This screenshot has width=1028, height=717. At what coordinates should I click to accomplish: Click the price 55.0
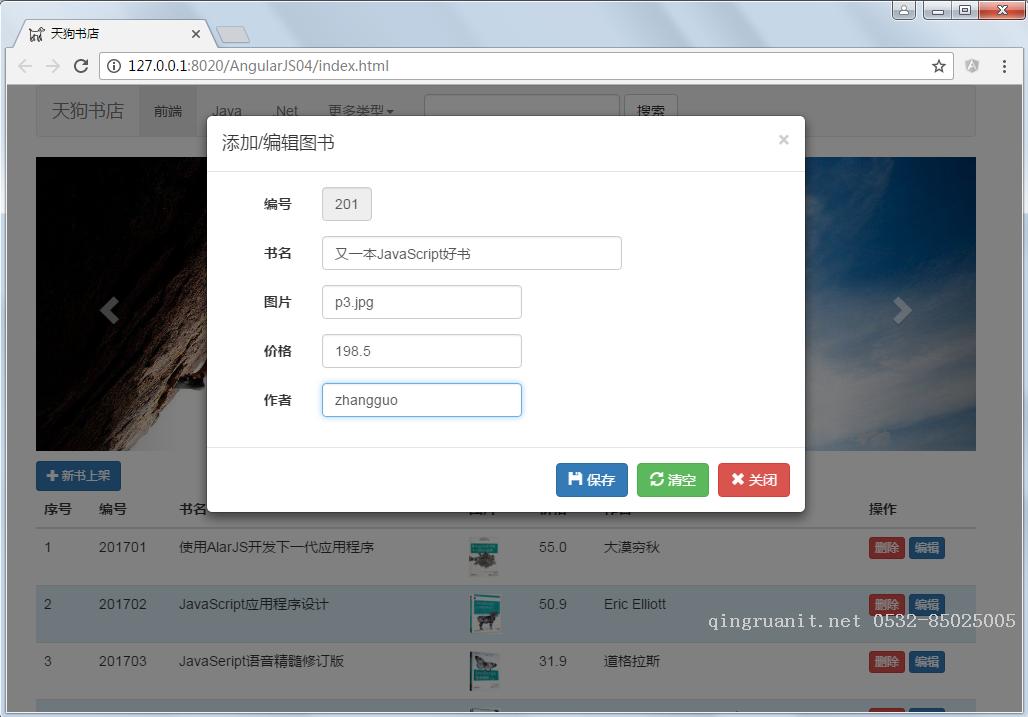coord(553,547)
